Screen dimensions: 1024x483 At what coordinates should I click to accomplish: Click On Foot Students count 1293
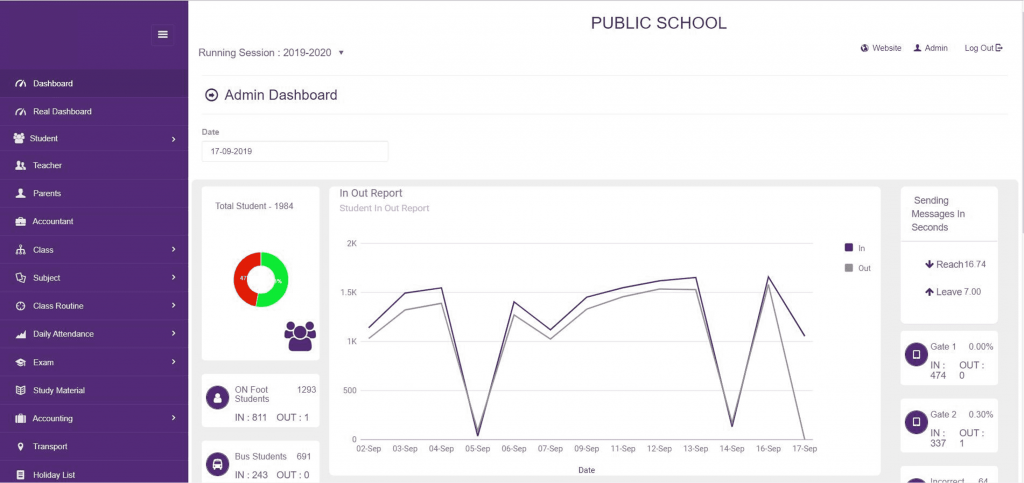pyautogui.click(x=306, y=390)
